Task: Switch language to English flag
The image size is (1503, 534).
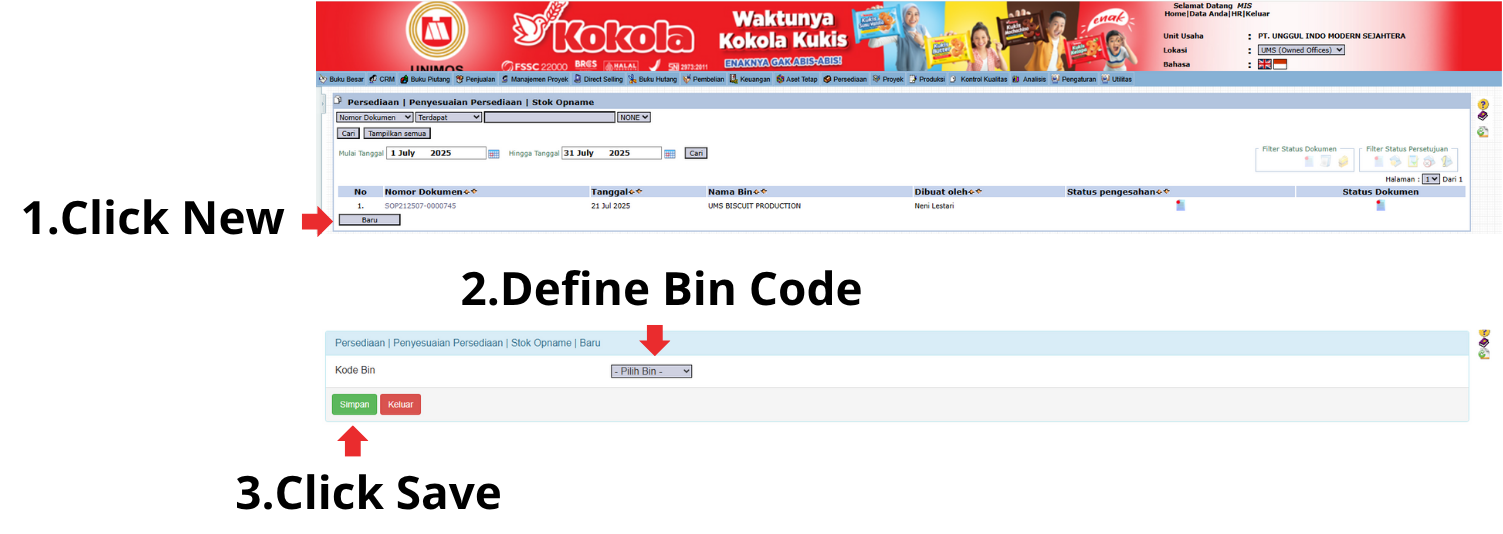Action: click(x=1264, y=64)
